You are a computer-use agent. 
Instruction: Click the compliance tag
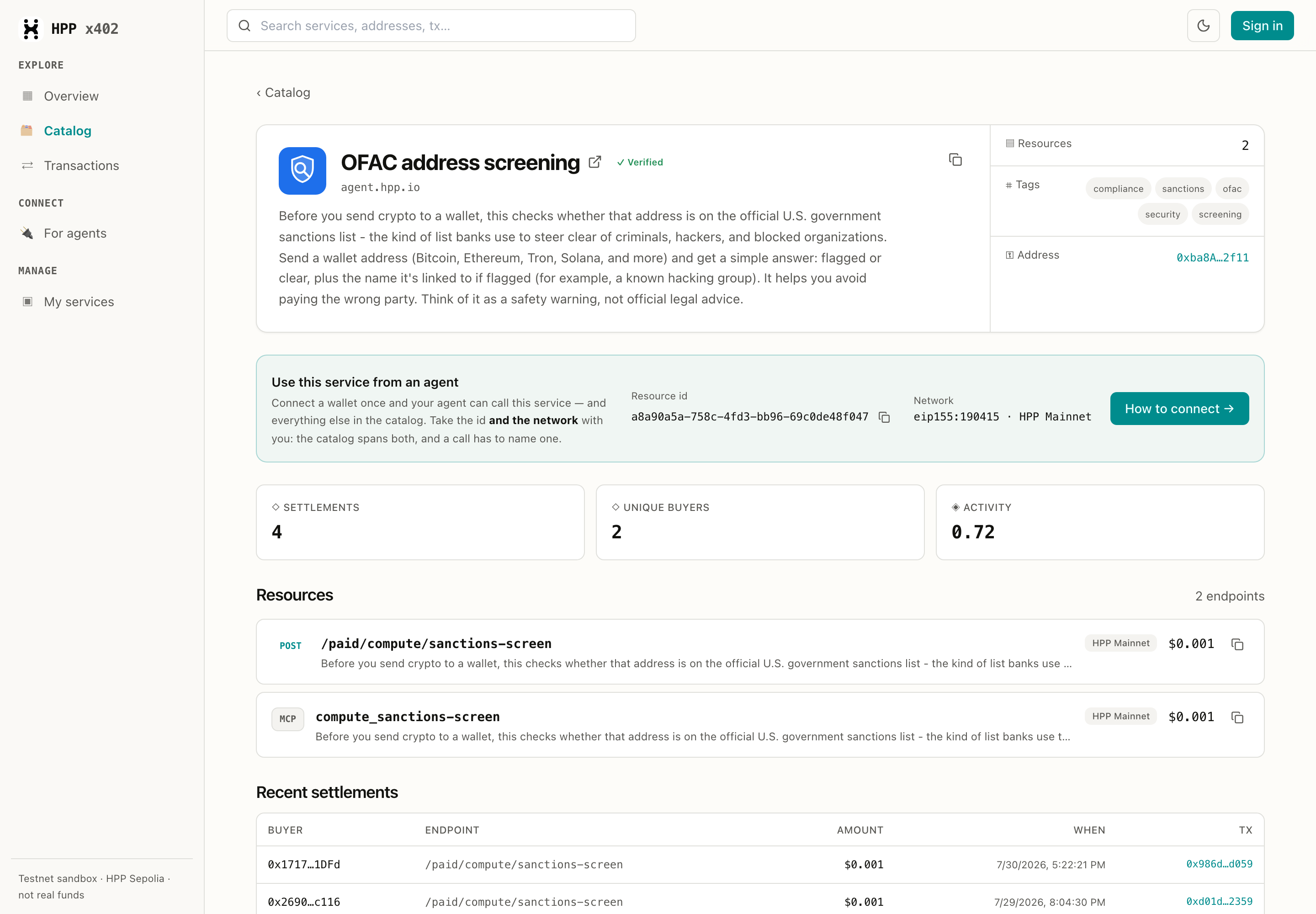(x=1119, y=188)
